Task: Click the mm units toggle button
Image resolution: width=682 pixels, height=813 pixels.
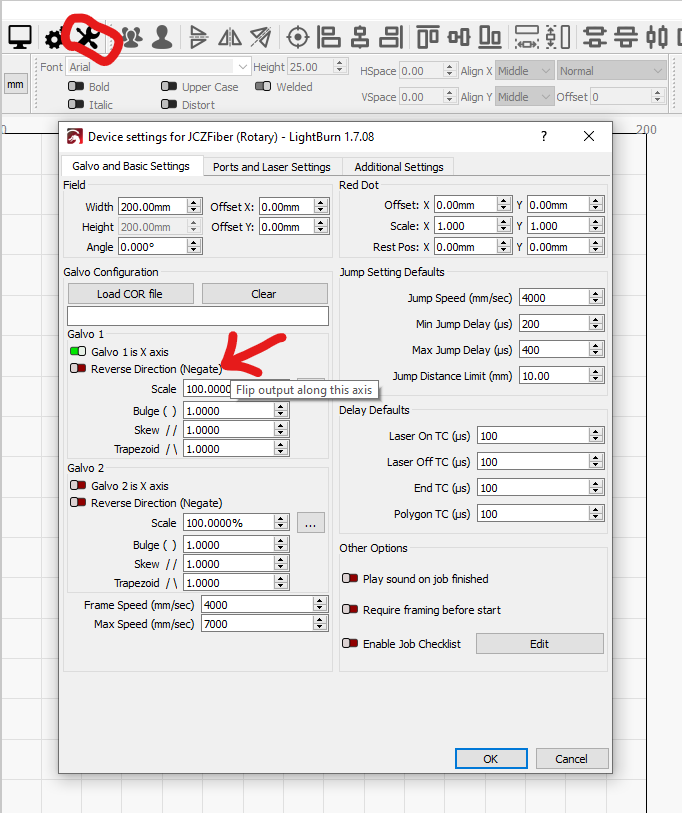Action: pyautogui.click(x=15, y=85)
